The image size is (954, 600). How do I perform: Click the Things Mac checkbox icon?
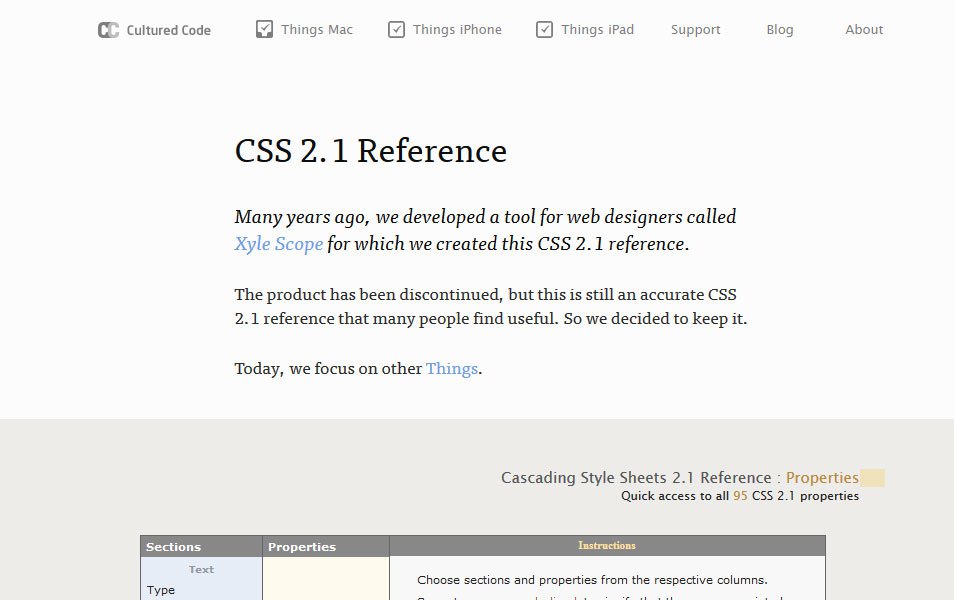(264, 29)
